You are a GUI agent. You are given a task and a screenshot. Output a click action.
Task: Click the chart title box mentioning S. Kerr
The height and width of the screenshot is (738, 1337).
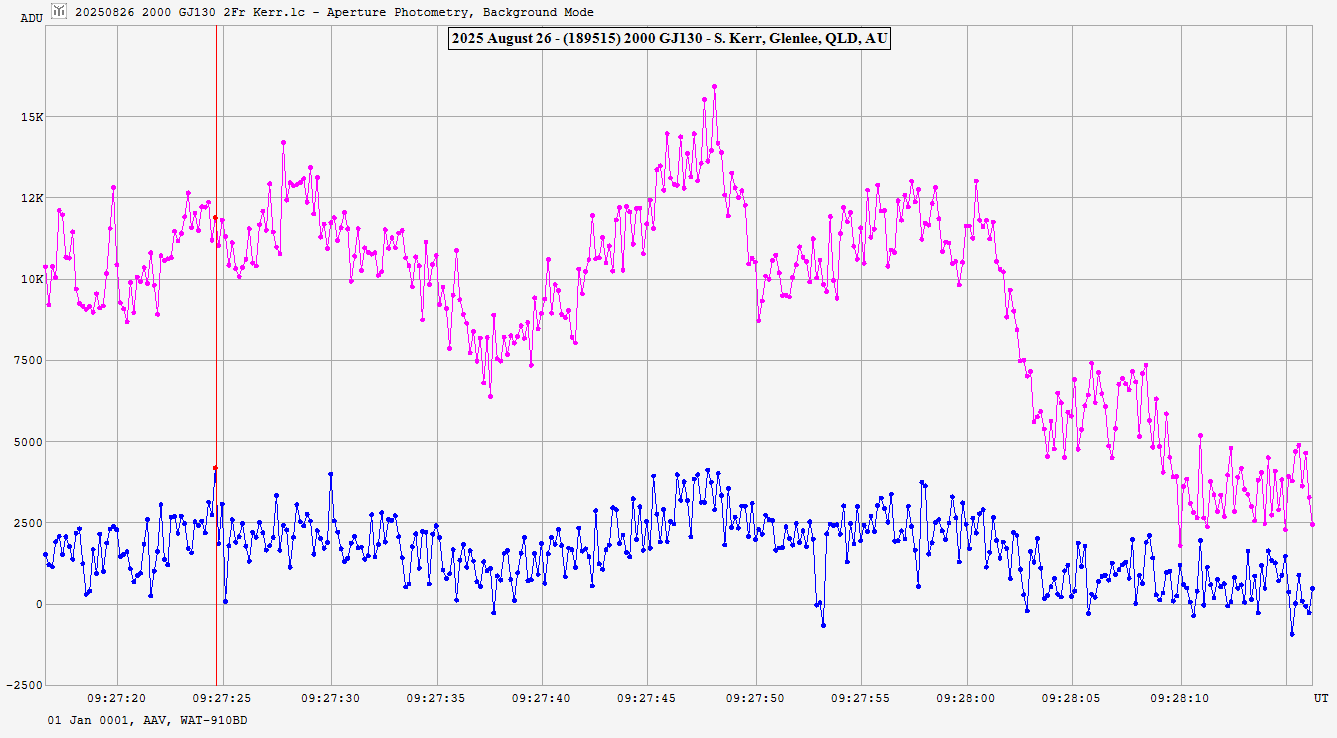pos(668,39)
